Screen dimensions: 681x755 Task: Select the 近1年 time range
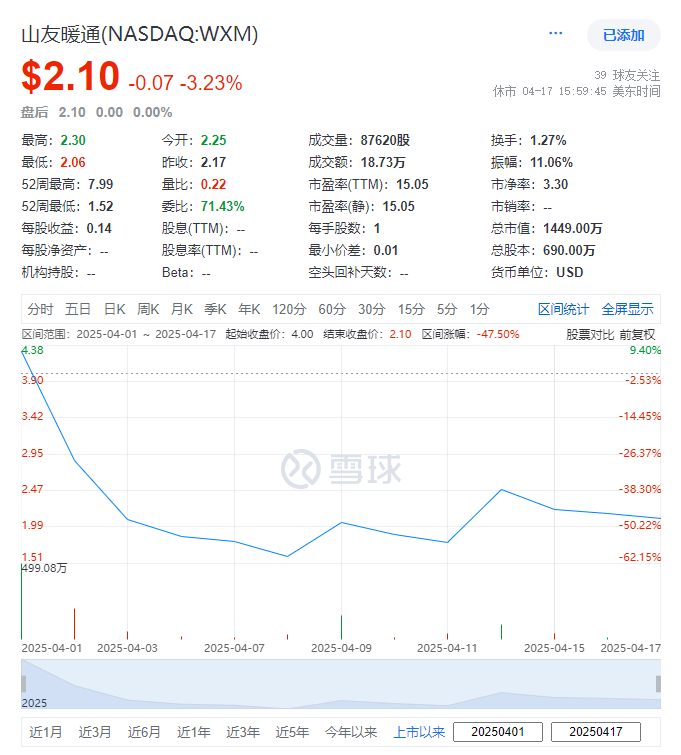(194, 732)
